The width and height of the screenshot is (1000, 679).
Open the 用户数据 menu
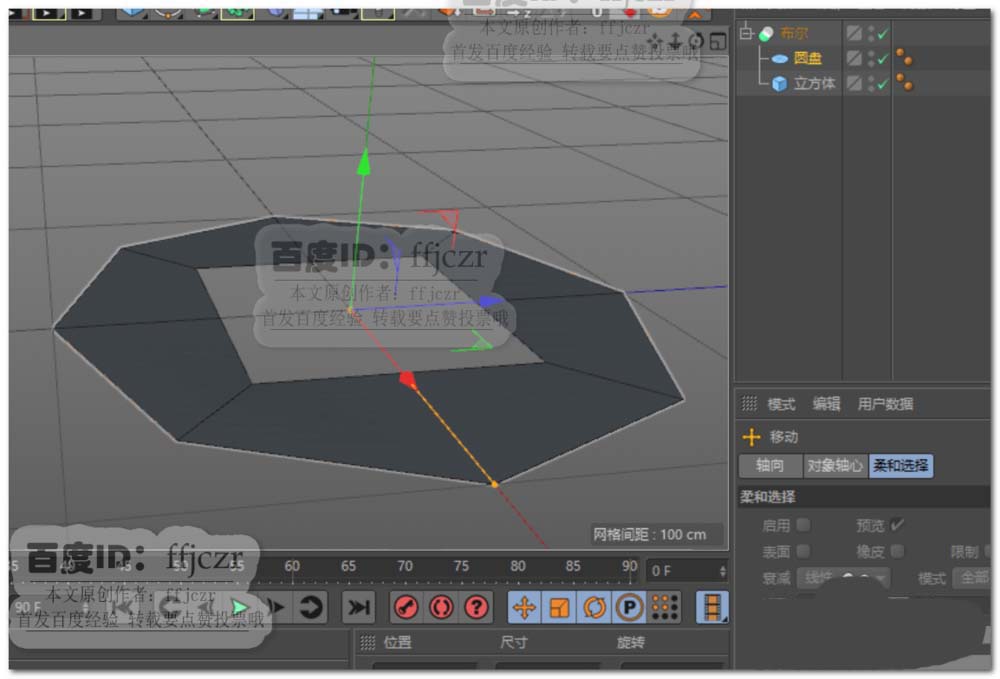[885, 404]
